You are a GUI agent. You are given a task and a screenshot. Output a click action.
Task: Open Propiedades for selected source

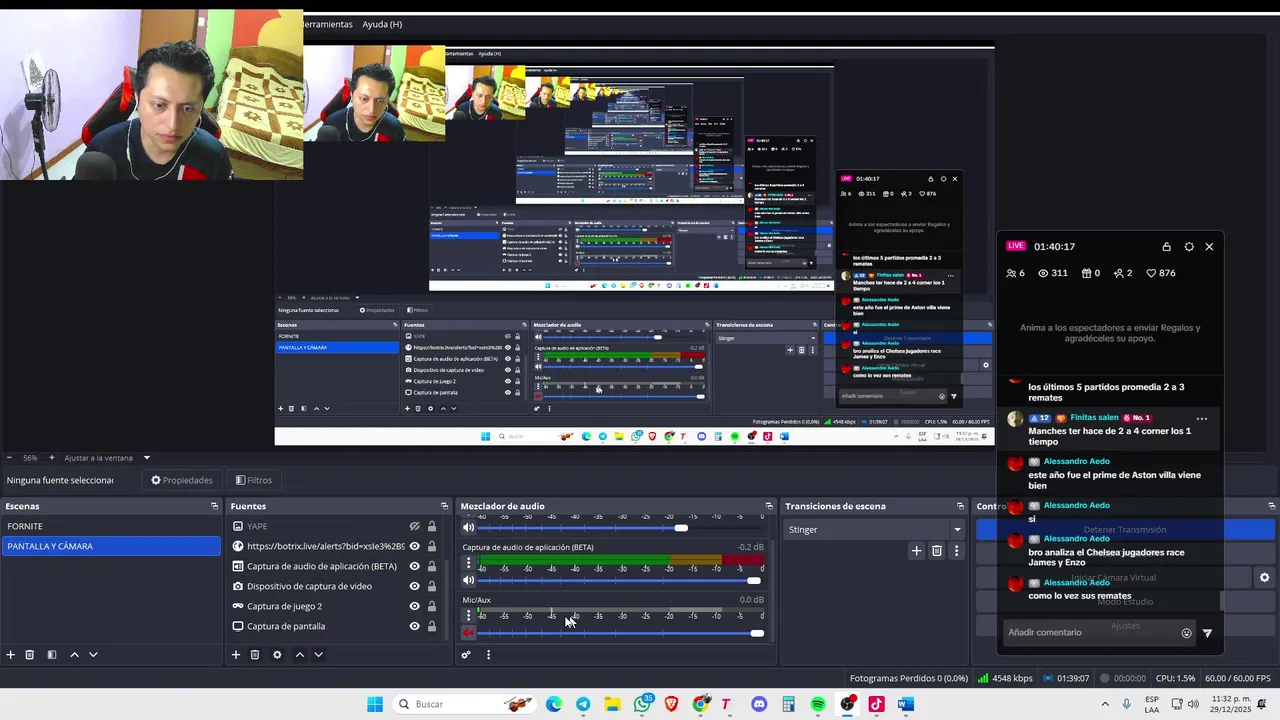coord(182,480)
